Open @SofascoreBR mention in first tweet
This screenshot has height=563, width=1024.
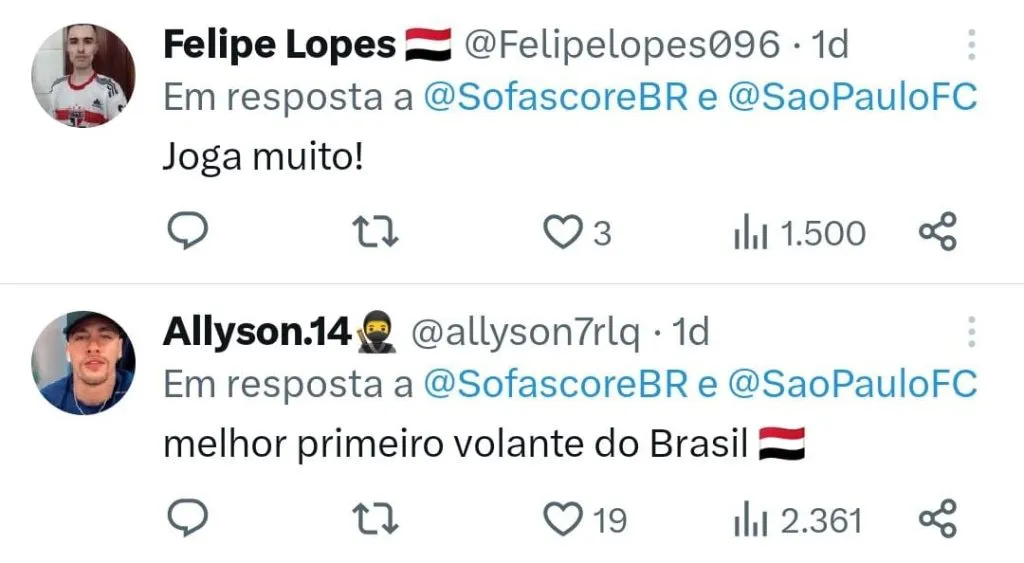556,97
